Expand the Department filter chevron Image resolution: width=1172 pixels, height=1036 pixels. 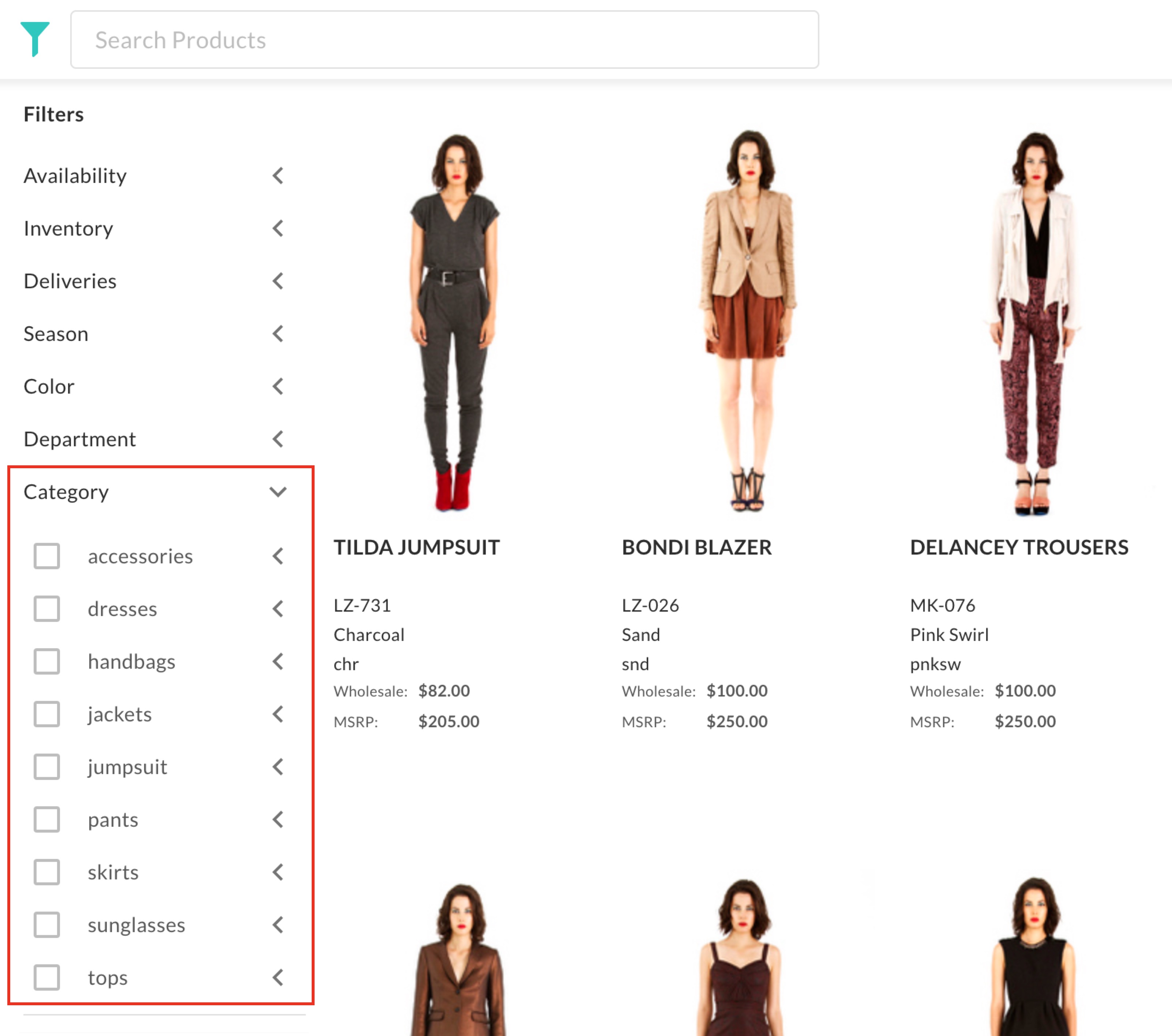pos(278,439)
